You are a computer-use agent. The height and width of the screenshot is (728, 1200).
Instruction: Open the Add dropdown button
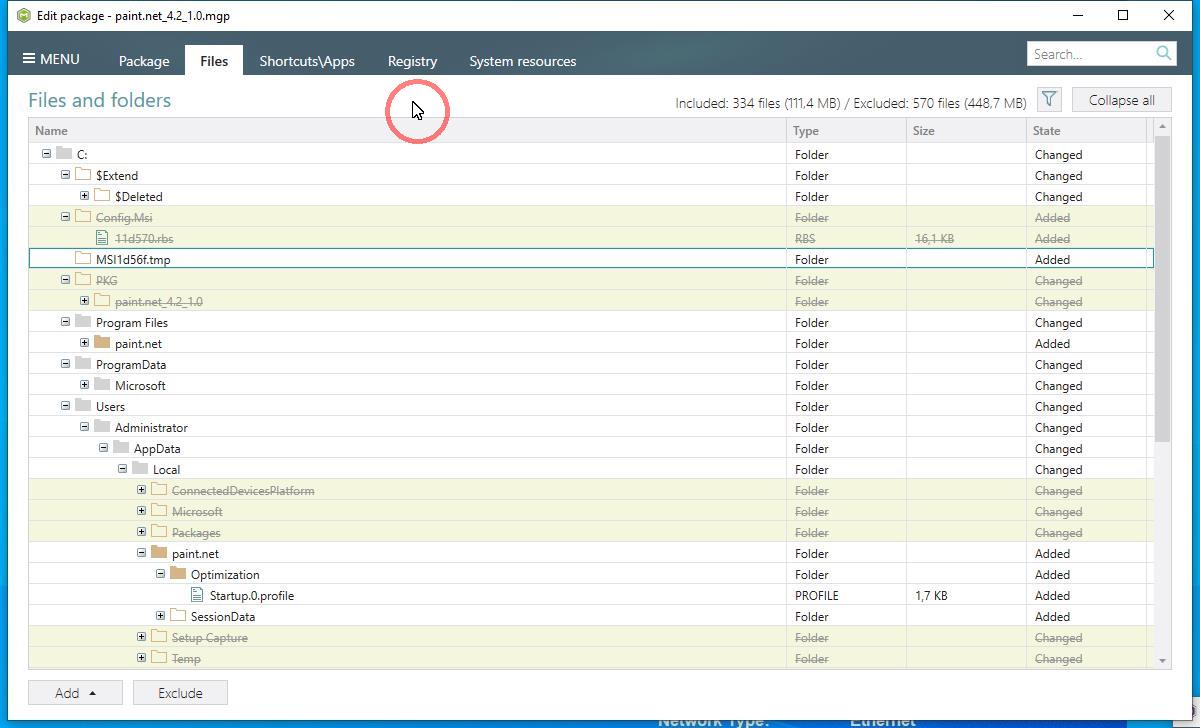[x=75, y=693]
